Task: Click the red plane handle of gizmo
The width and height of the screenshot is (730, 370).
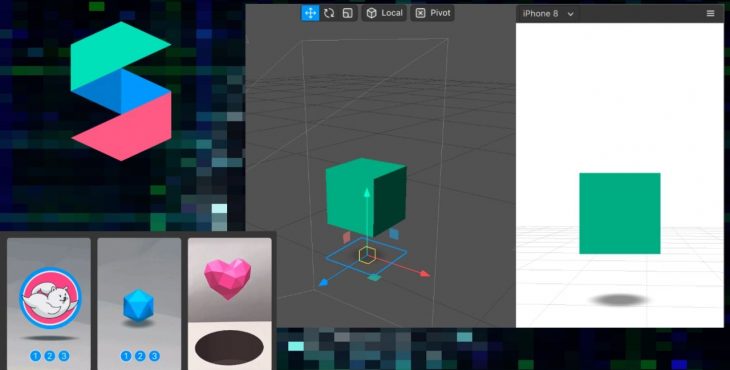Action: [346, 237]
